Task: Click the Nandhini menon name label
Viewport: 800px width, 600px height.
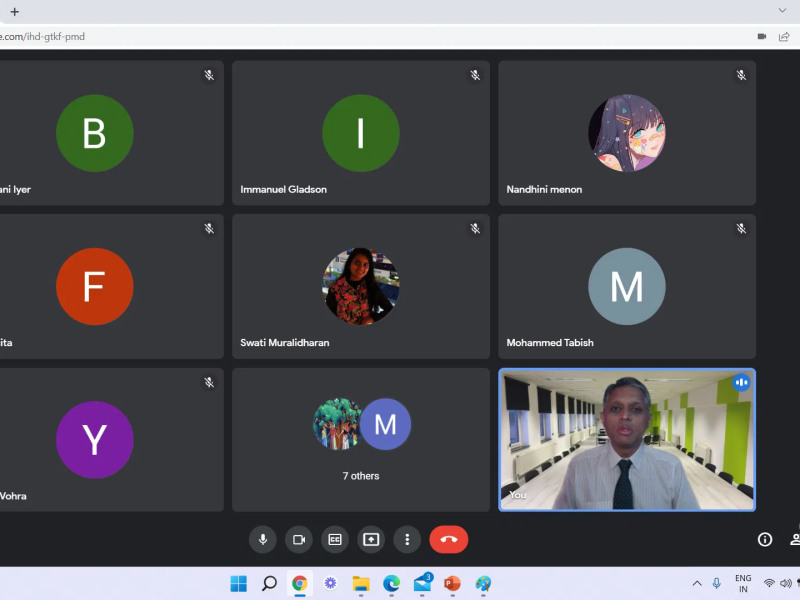Action: pyautogui.click(x=544, y=189)
